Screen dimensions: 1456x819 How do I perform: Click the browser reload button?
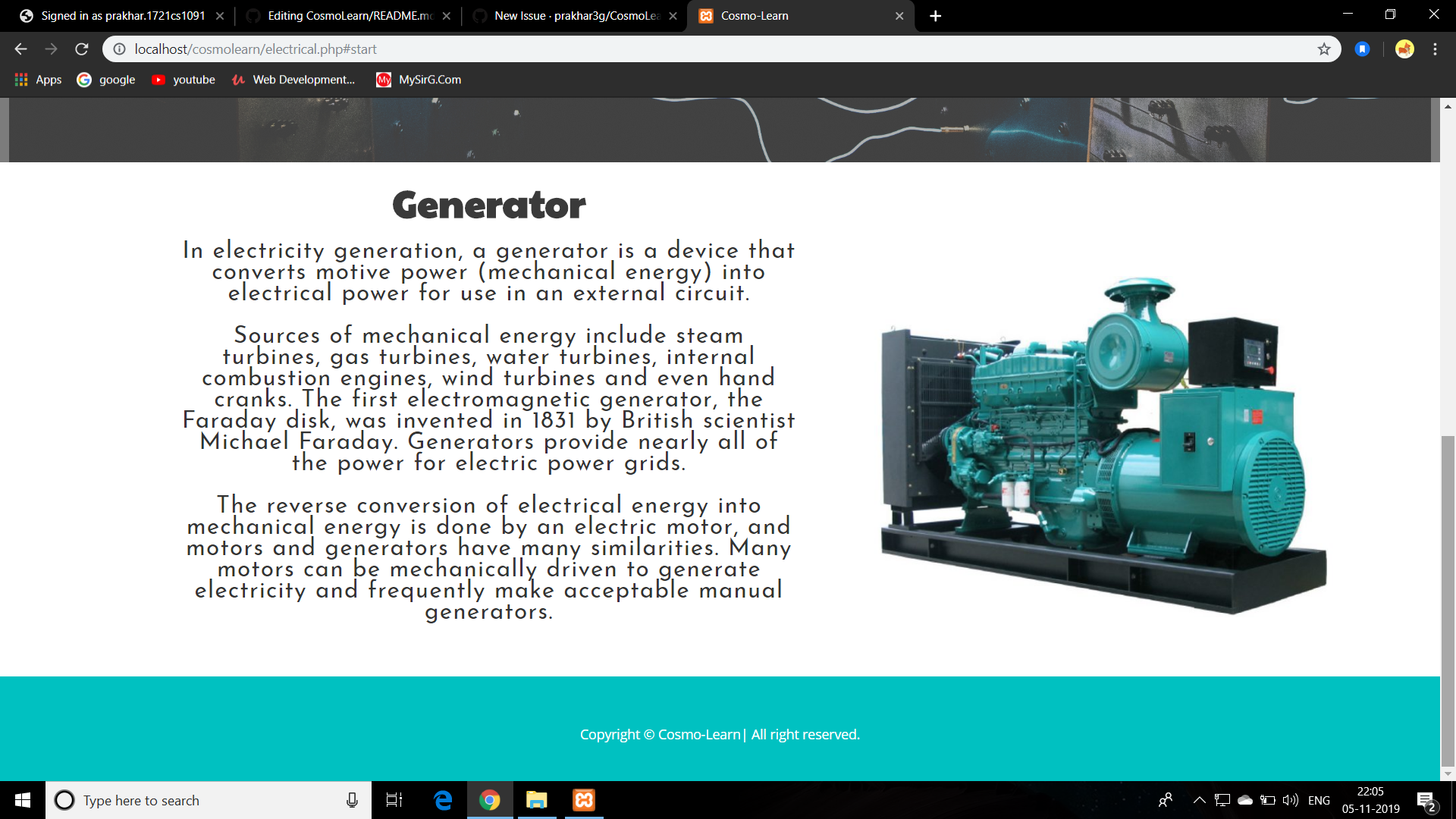pyautogui.click(x=82, y=49)
